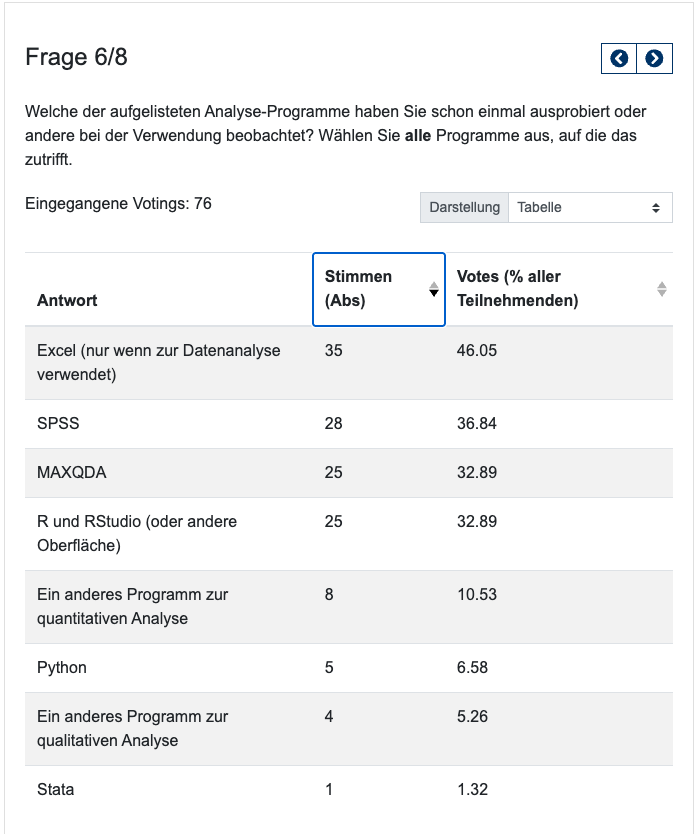The height and width of the screenshot is (834, 696).
Task: Open the Darstellung dropdown showing Tabelle
Action: [590, 208]
